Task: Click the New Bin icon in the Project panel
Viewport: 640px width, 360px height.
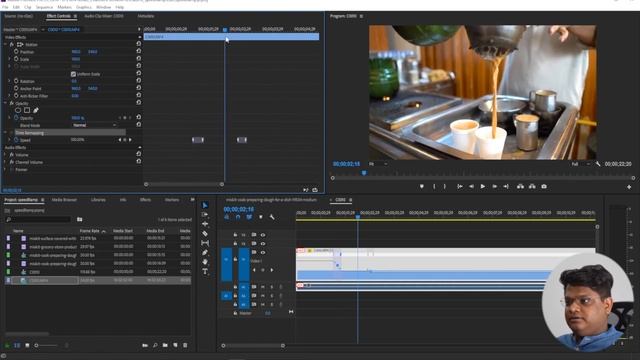Action: click(x=165, y=345)
